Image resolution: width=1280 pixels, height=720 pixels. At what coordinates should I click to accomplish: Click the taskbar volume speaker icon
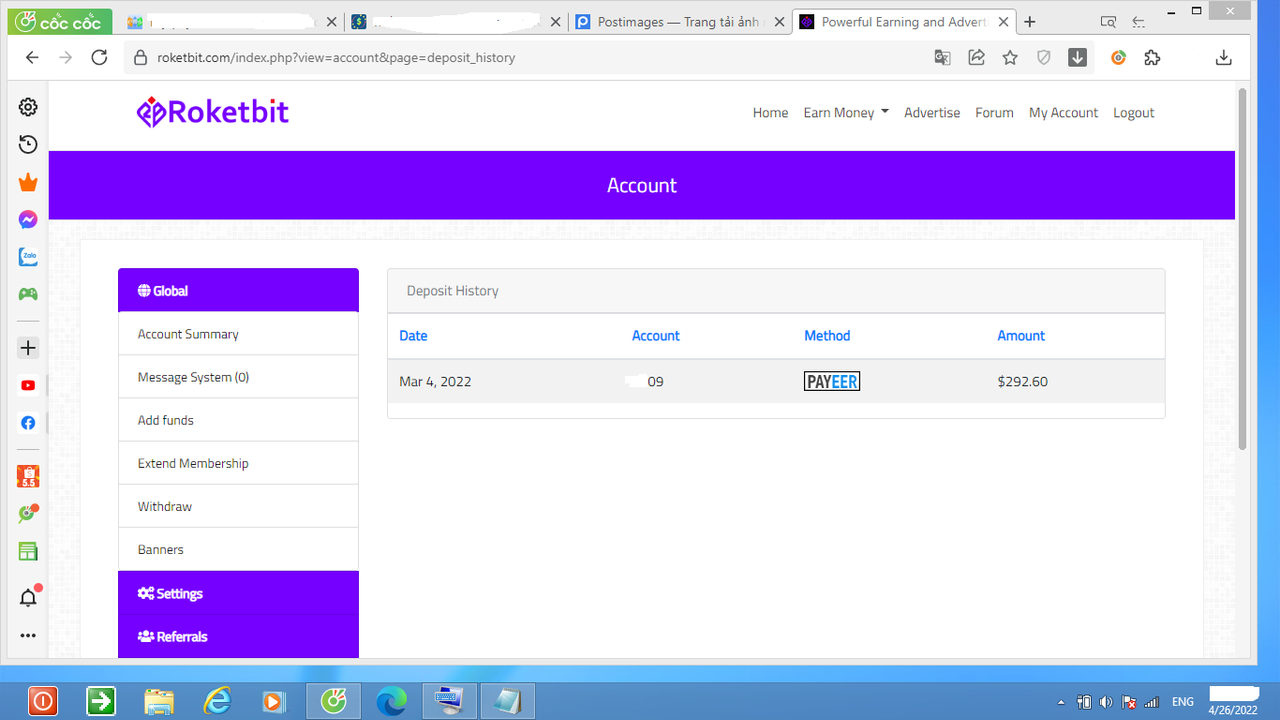[1106, 702]
